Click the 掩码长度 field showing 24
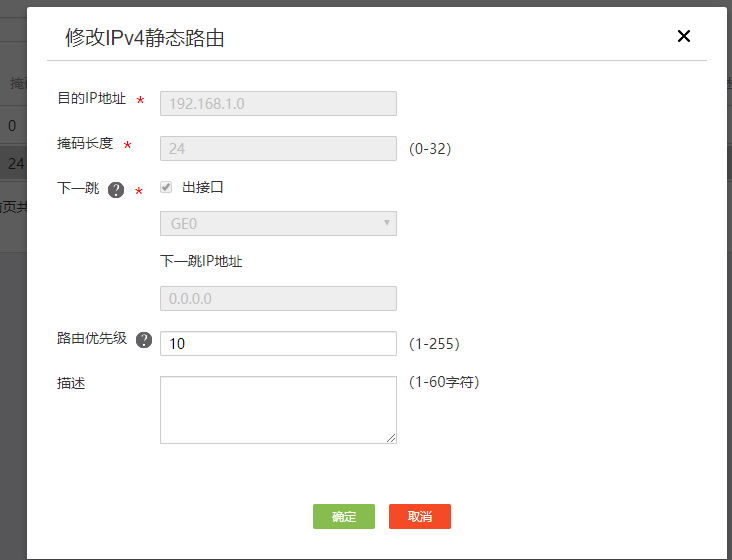The image size is (732, 560). click(278, 148)
